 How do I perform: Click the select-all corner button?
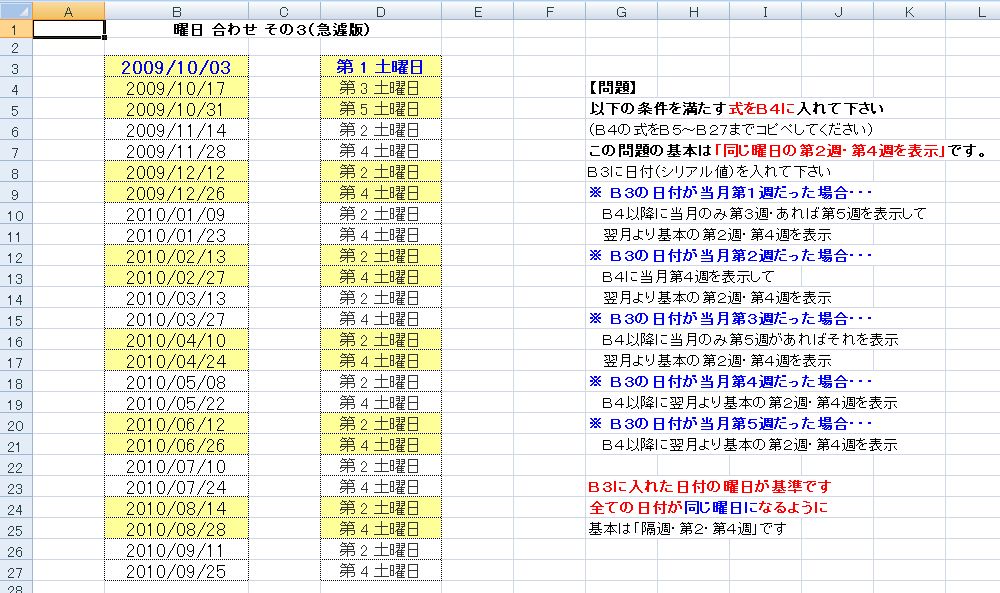point(16,11)
